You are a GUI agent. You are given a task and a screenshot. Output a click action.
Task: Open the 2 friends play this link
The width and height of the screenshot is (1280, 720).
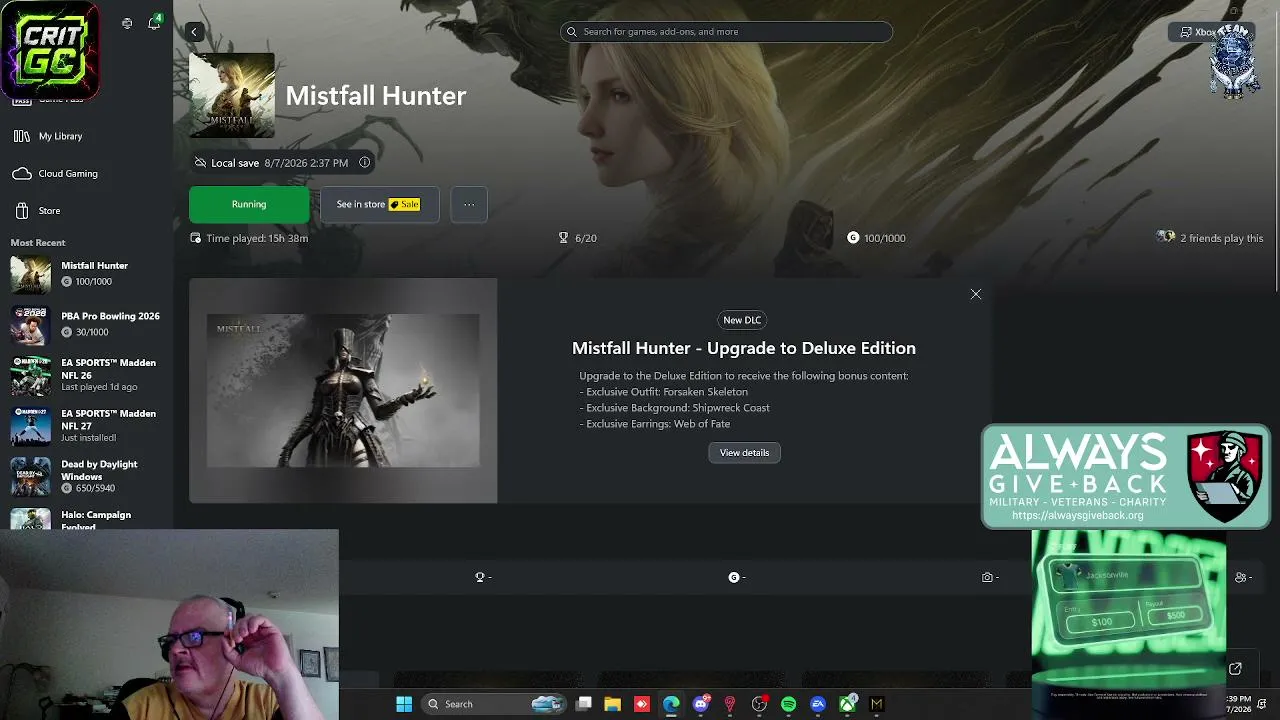point(1210,238)
